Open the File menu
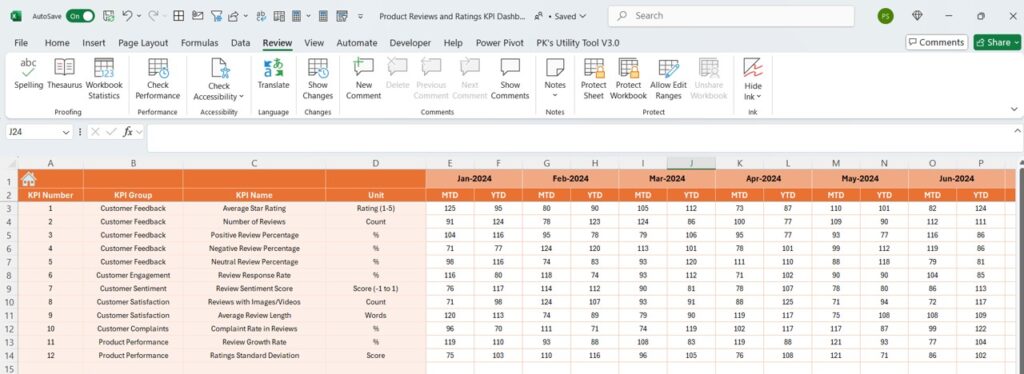 [x=21, y=42]
